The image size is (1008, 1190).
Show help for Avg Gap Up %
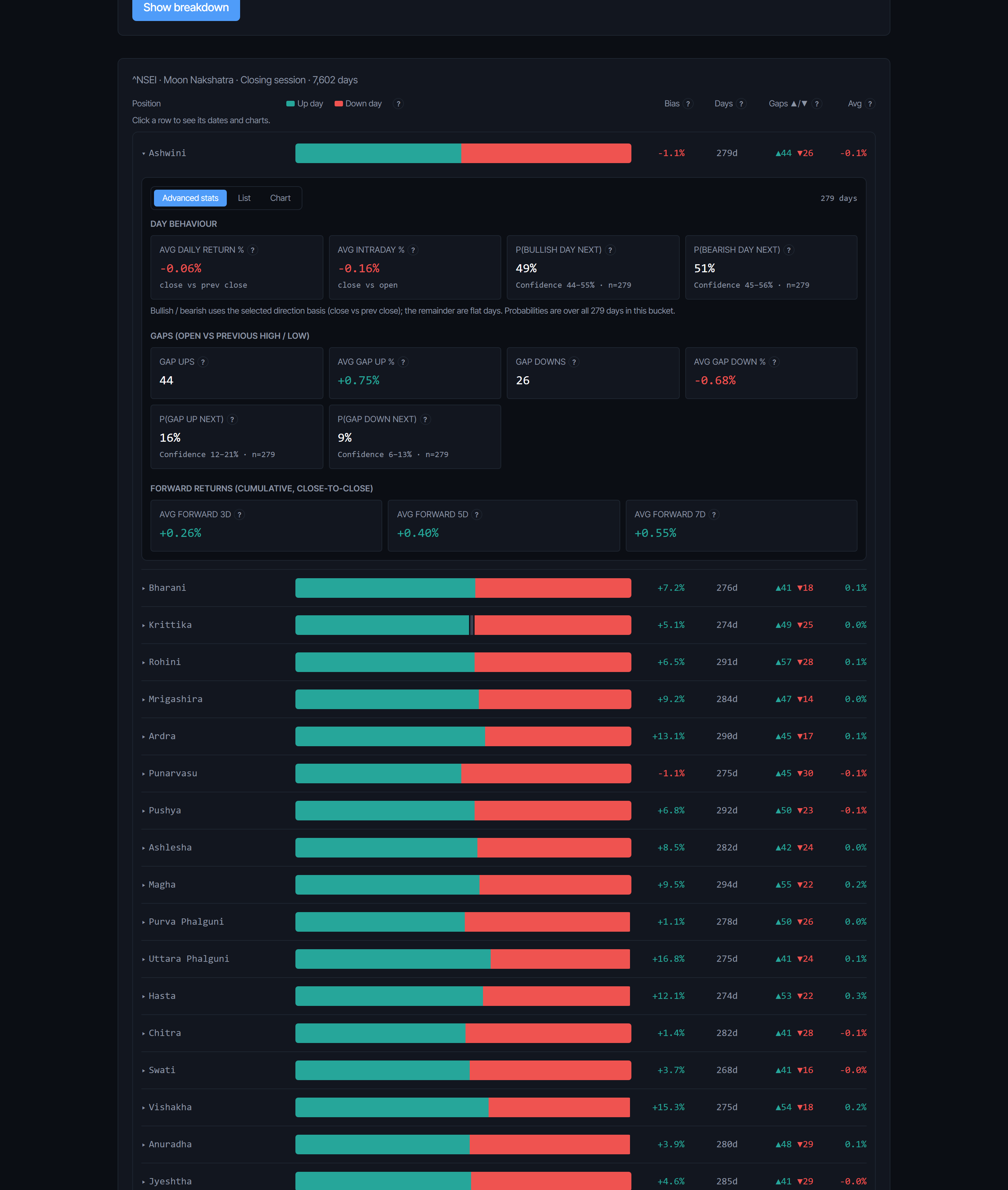click(x=403, y=362)
